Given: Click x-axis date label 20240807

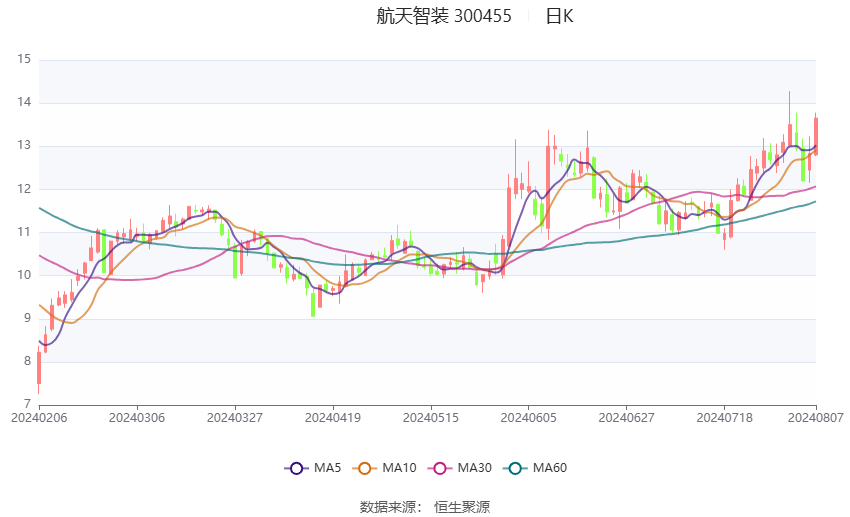Looking at the screenshot, I should (x=816, y=418).
